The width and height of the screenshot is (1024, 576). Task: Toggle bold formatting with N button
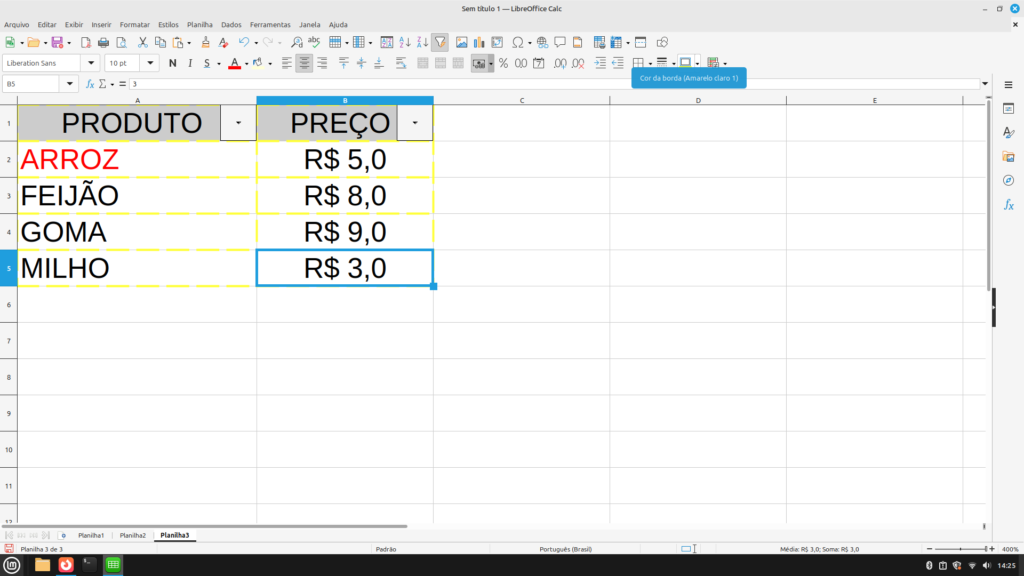coord(173,63)
